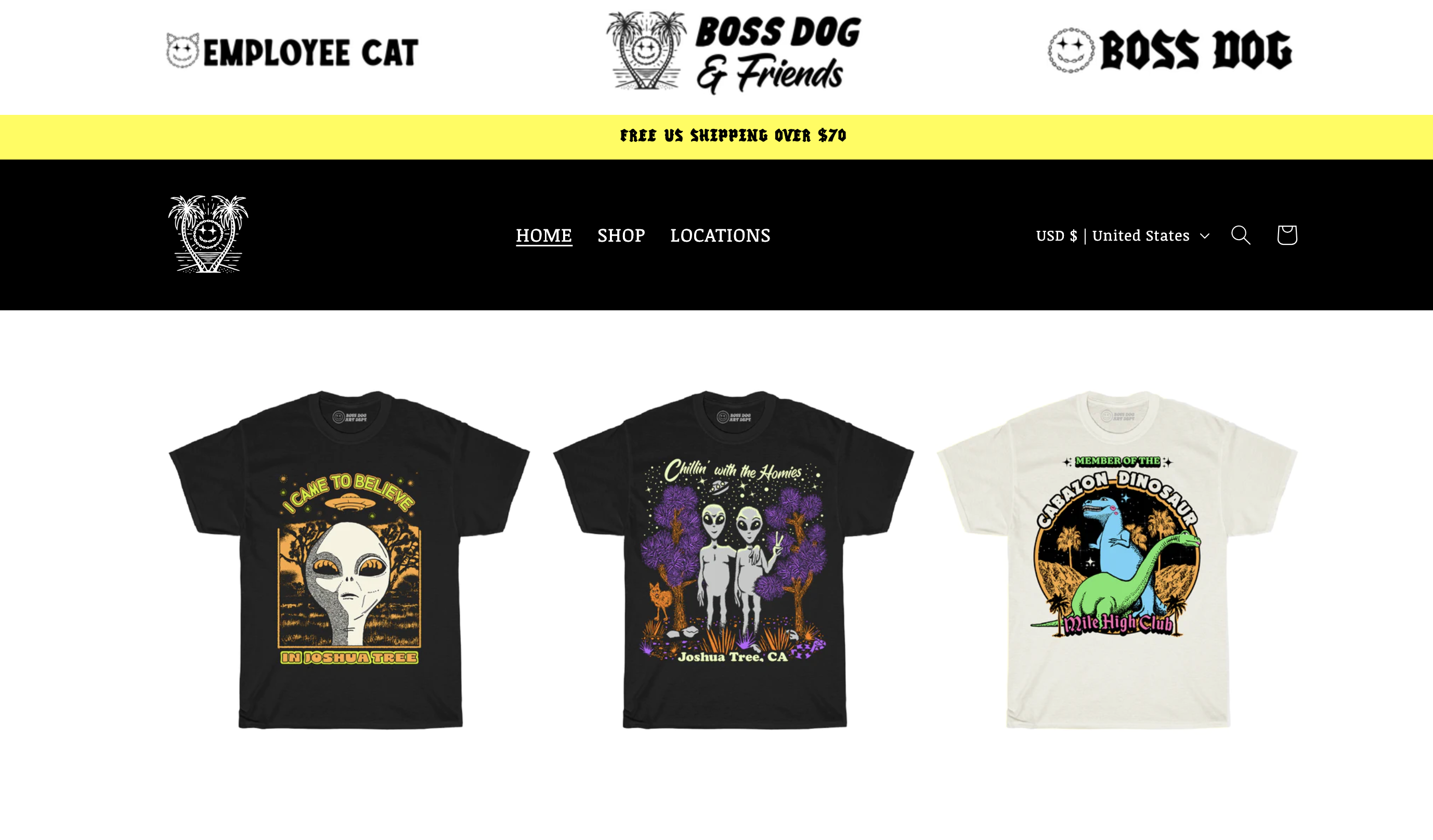The image size is (1433, 840).
Task: Click the white palm tree smiley logo
Action: click(x=208, y=234)
